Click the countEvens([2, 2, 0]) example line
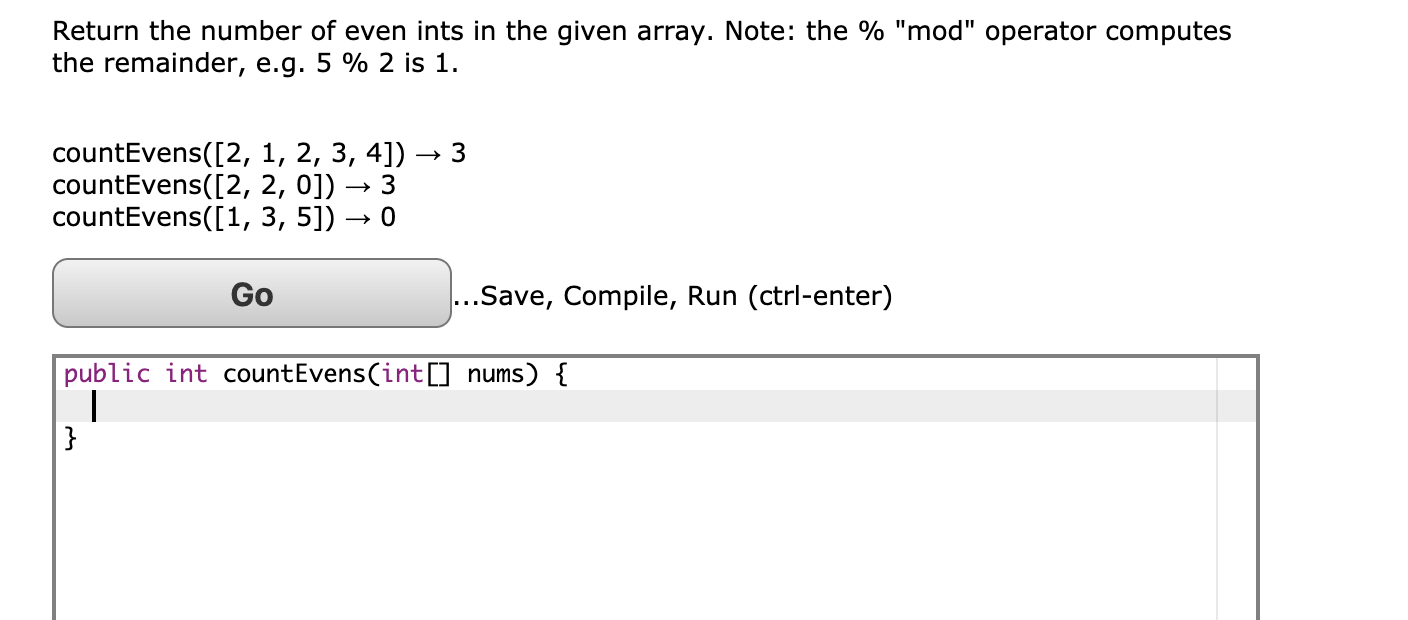 click(222, 184)
